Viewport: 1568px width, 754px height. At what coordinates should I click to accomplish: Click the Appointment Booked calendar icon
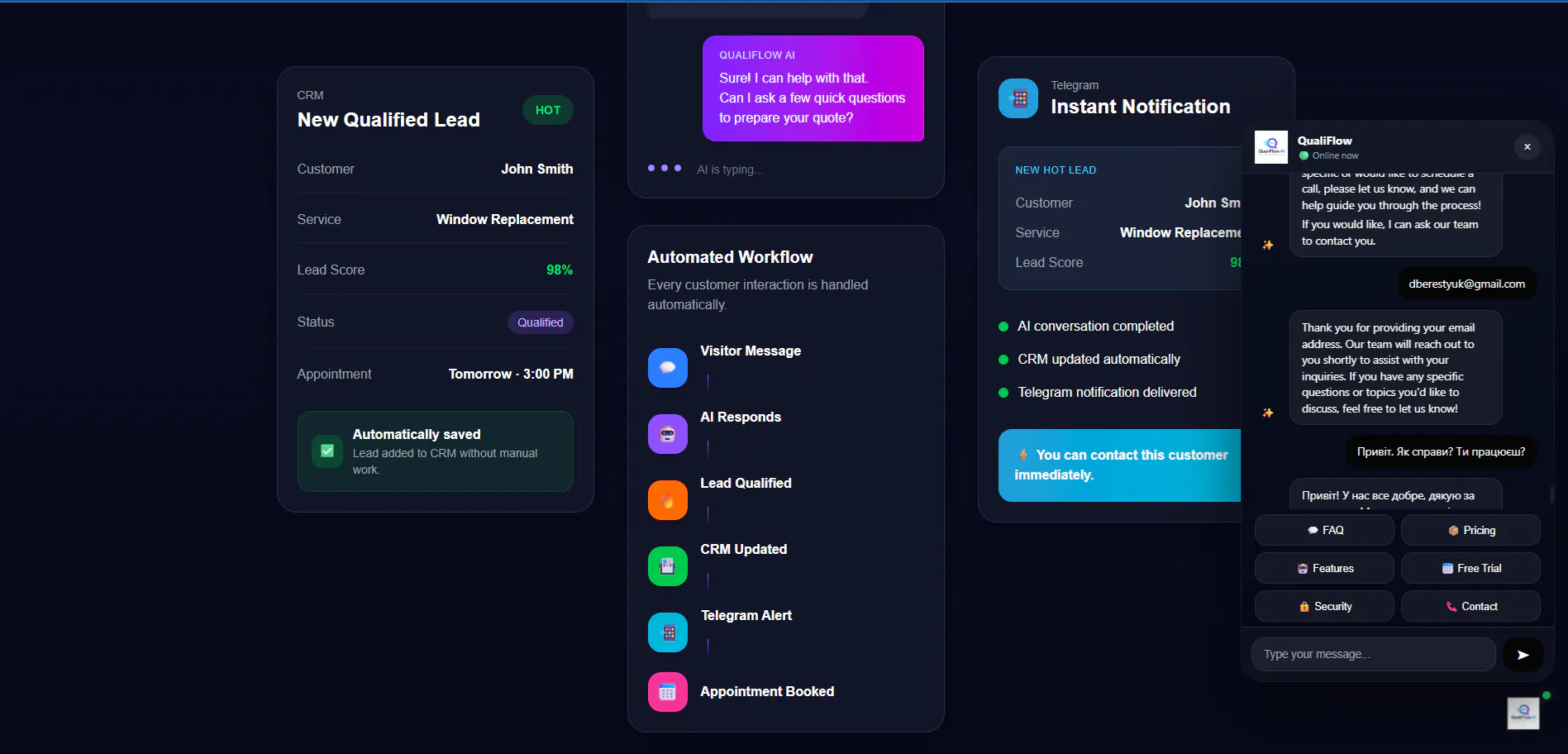tap(668, 692)
